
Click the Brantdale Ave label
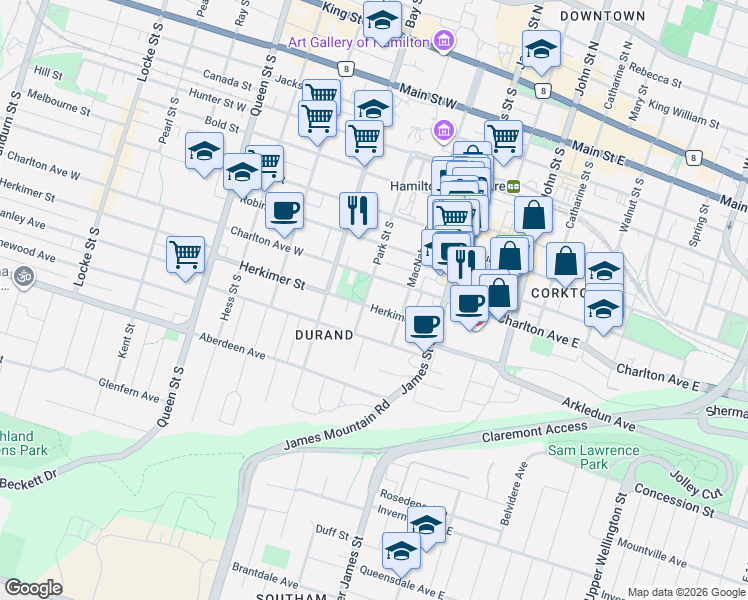(265, 576)
